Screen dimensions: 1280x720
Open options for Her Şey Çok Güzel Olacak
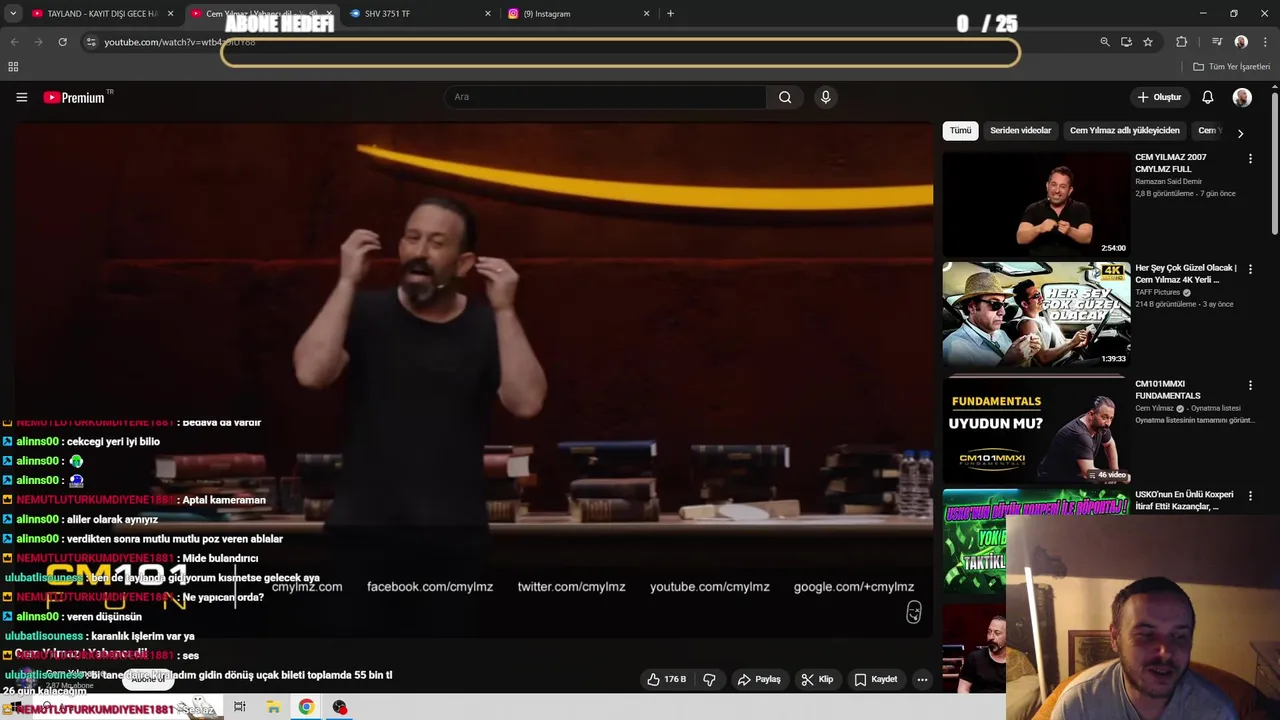tap(1249, 270)
